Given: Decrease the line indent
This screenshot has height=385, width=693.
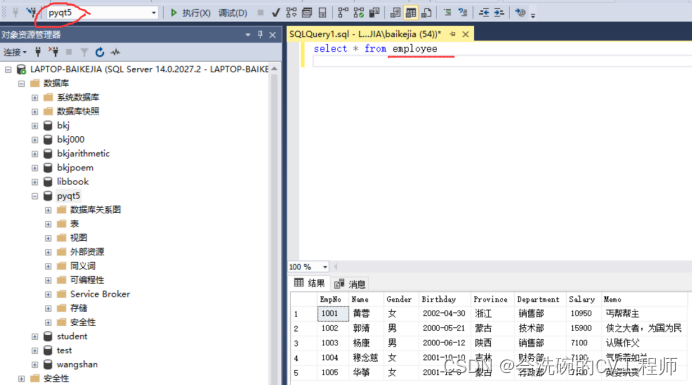Looking at the screenshot, I should (x=484, y=13).
